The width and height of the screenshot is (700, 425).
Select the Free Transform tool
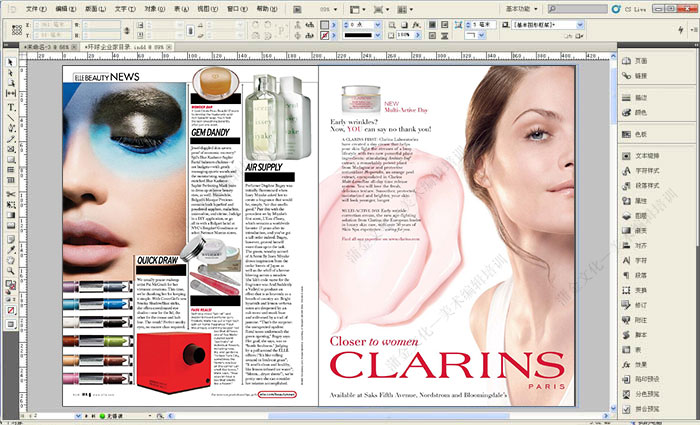(11, 205)
